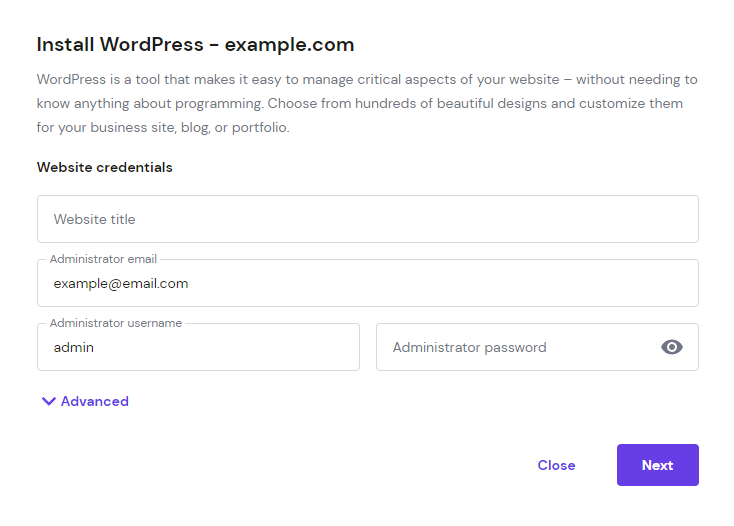The image size is (734, 526).
Task: Click the Website credentials section heading
Action: [x=105, y=167]
